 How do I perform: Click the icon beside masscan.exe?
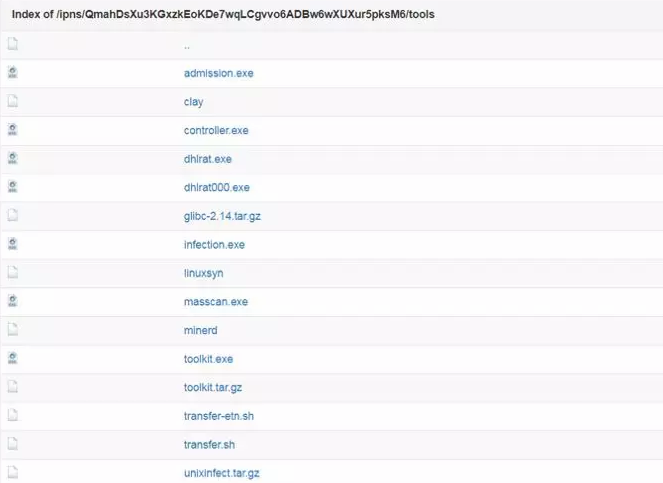pyautogui.click(x=13, y=301)
